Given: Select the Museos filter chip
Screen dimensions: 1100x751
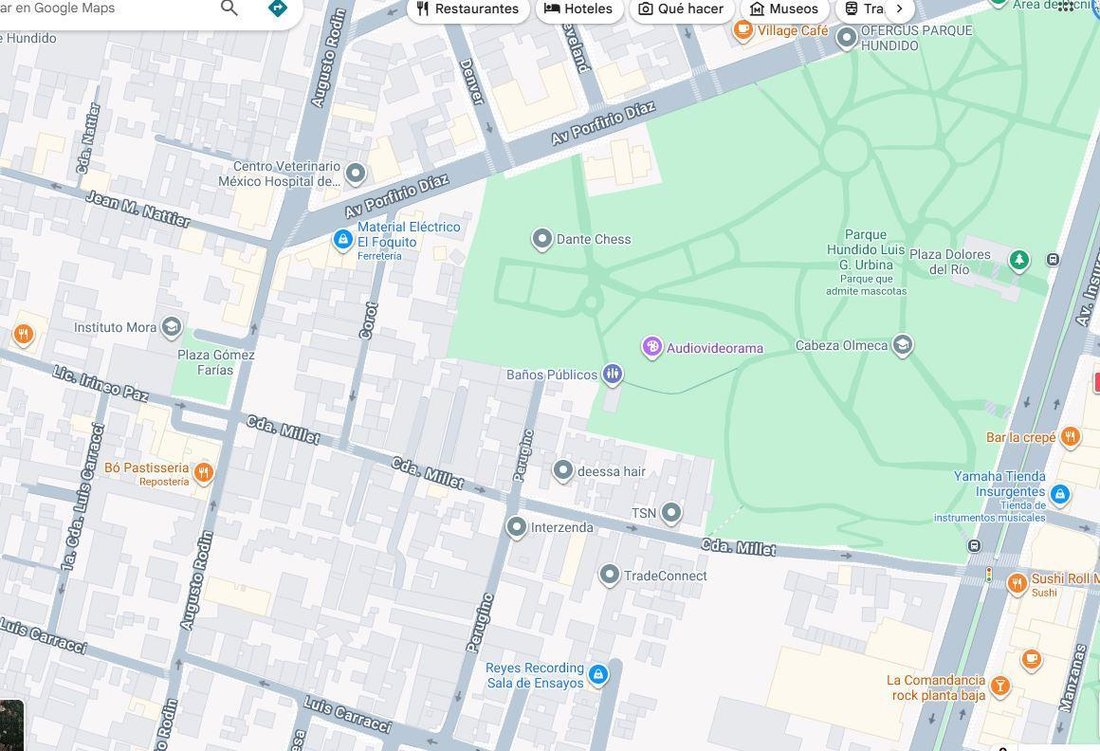Looking at the screenshot, I should coord(784,9).
